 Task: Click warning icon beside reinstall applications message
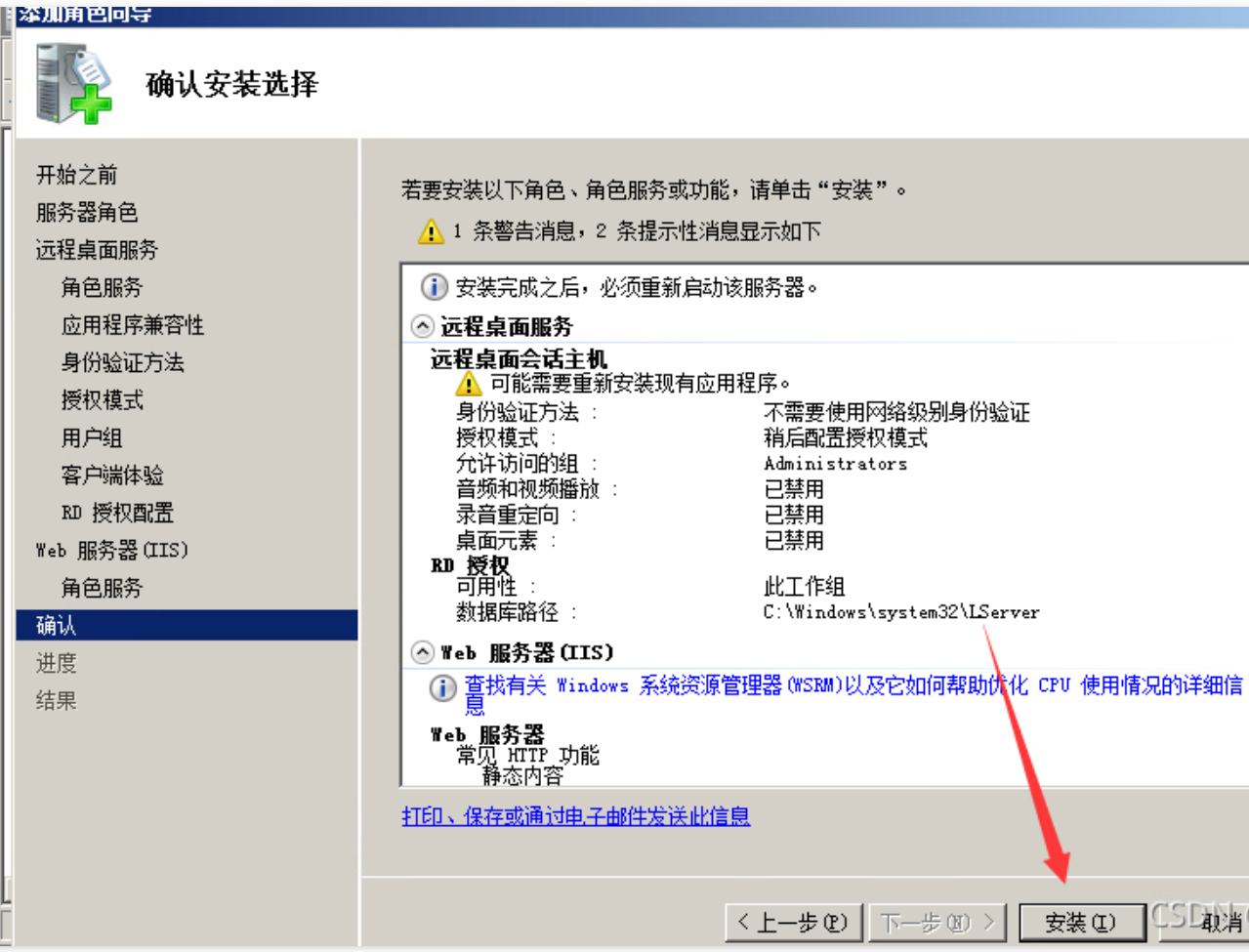coord(469,384)
